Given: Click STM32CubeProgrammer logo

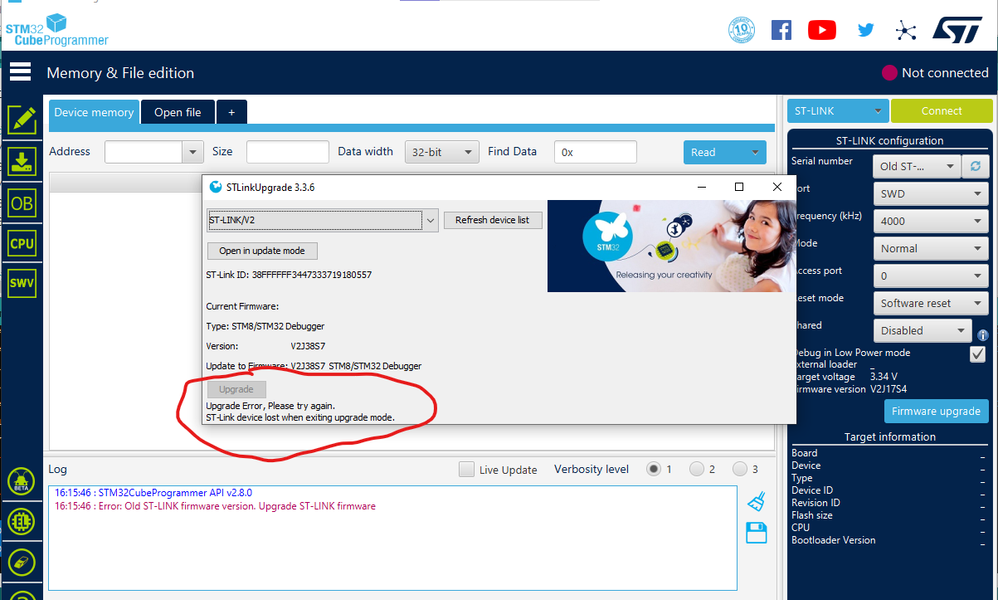Looking at the screenshot, I should click(57, 31).
